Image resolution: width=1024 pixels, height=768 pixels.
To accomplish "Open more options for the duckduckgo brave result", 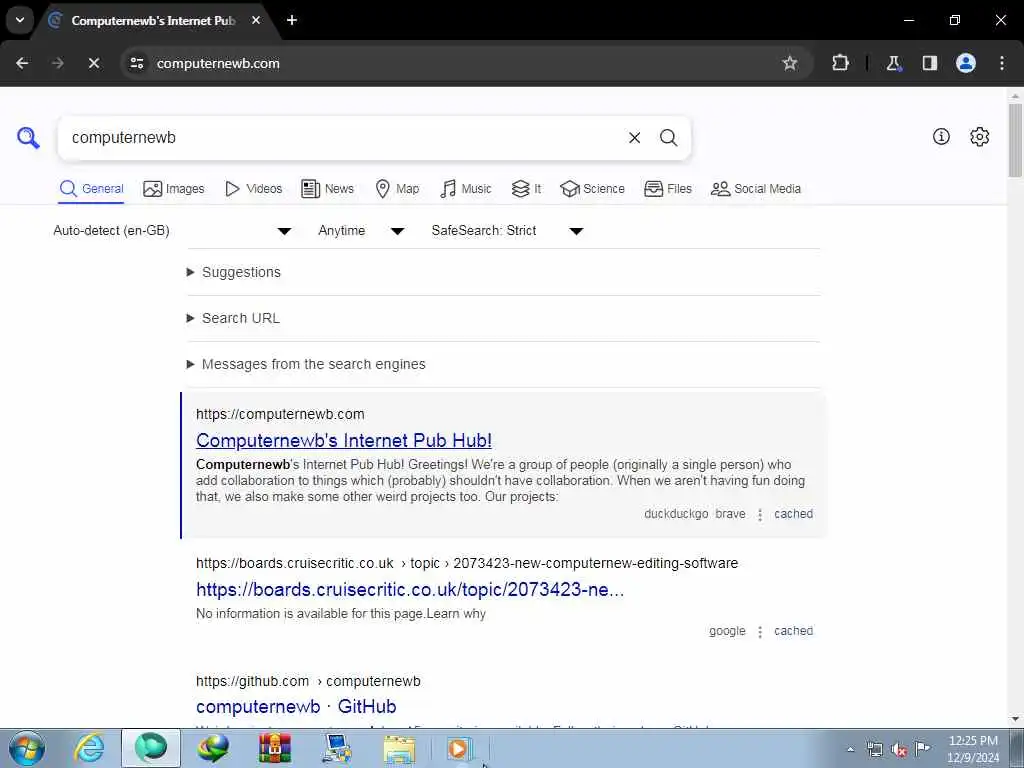I will [760, 515].
